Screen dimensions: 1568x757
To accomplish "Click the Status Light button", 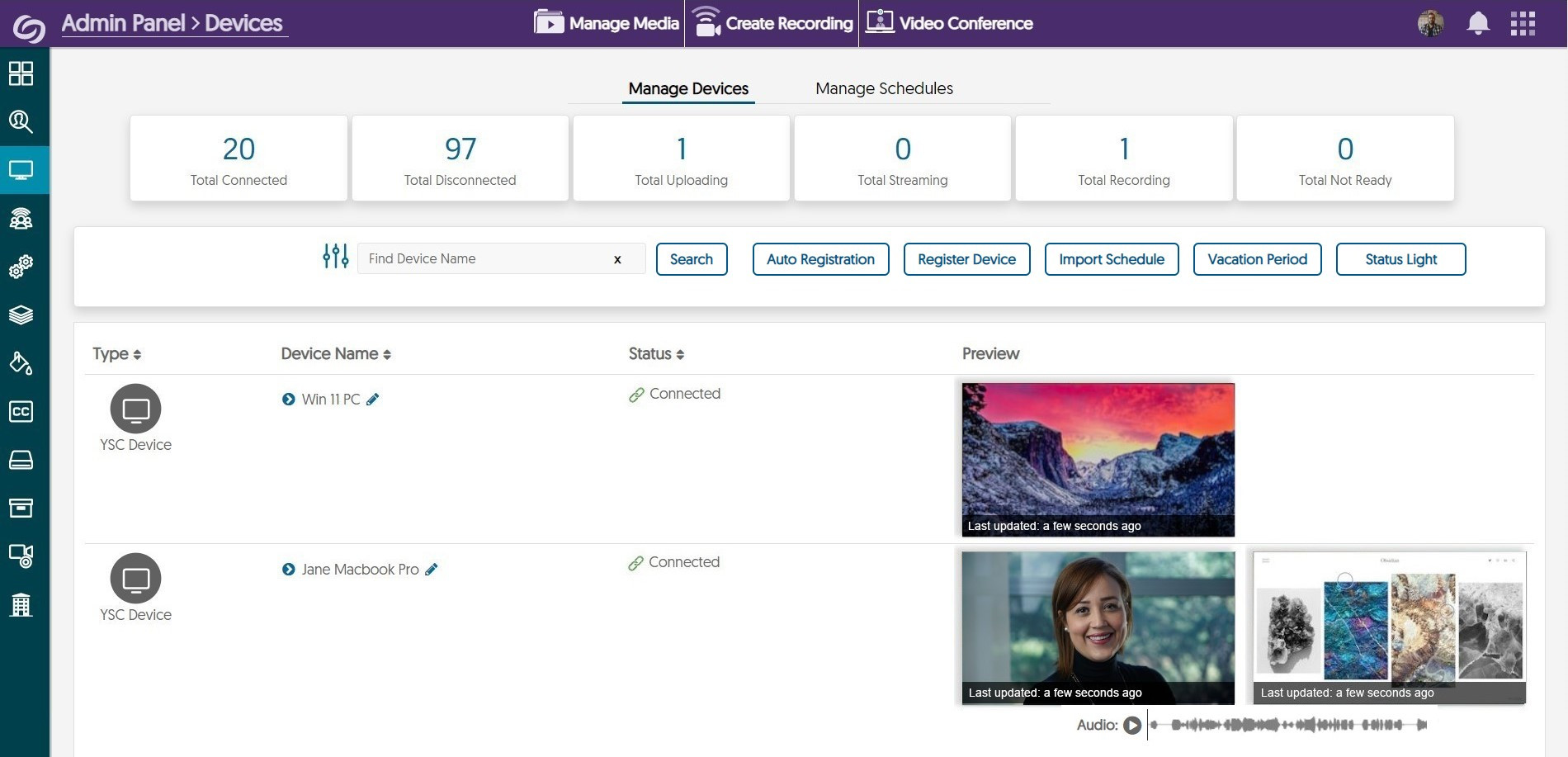I will [1400, 259].
